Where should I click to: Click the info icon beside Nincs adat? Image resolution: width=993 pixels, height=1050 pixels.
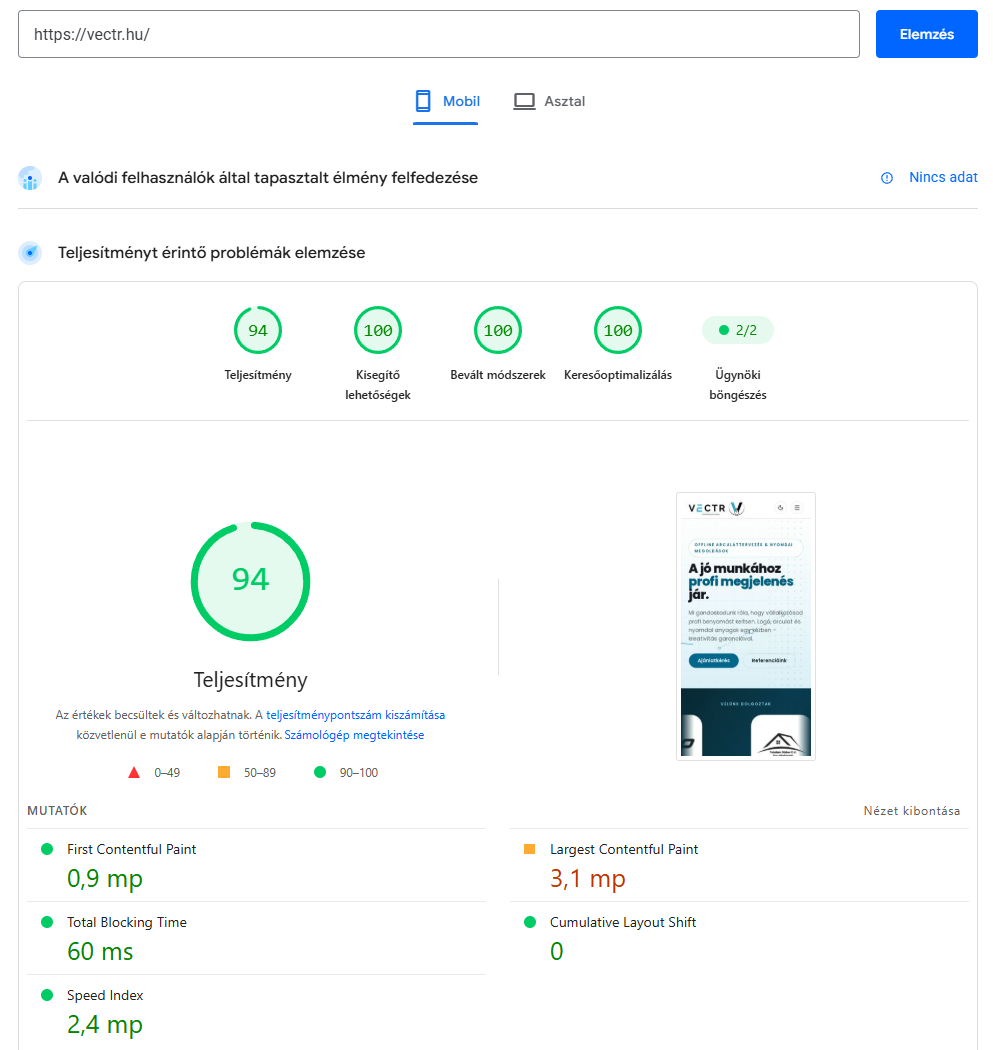pyautogui.click(x=887, y=178)
